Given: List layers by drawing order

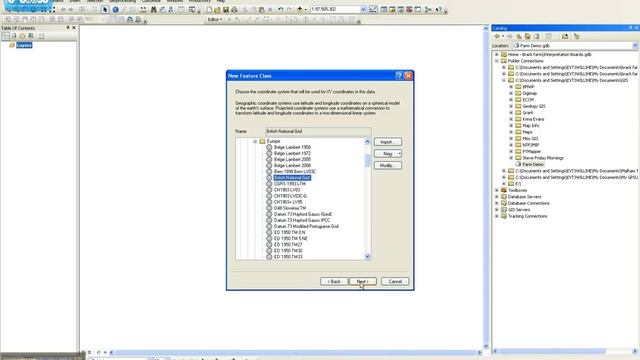Looking at the screenshot, I should [x=6, y=36].
